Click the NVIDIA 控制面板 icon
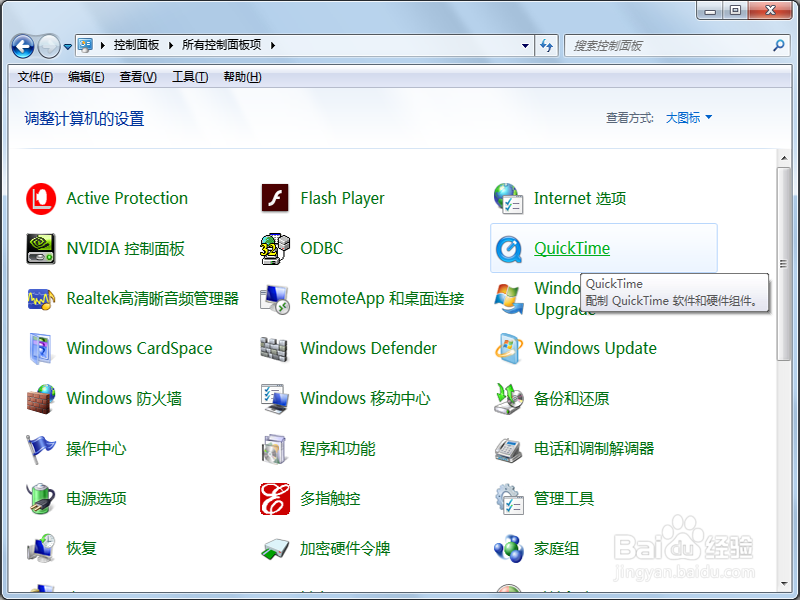 pos(41,248)
